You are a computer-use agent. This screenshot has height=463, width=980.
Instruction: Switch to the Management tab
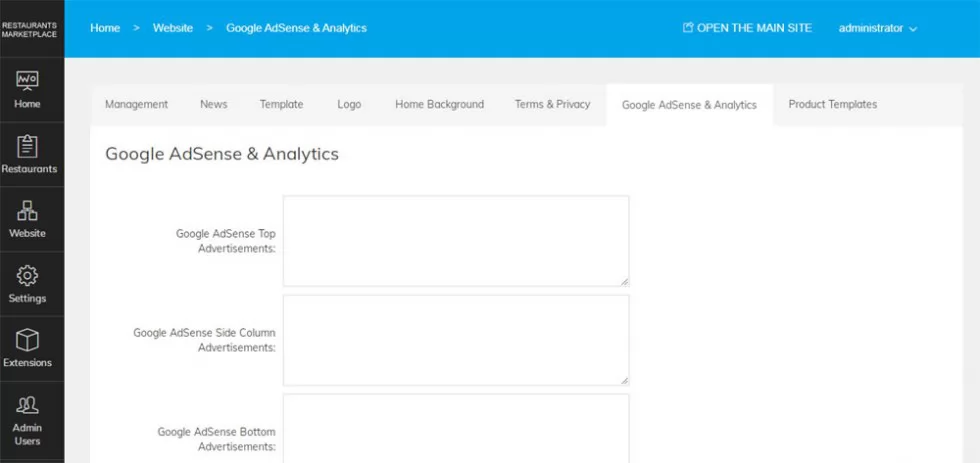(136, 104)
